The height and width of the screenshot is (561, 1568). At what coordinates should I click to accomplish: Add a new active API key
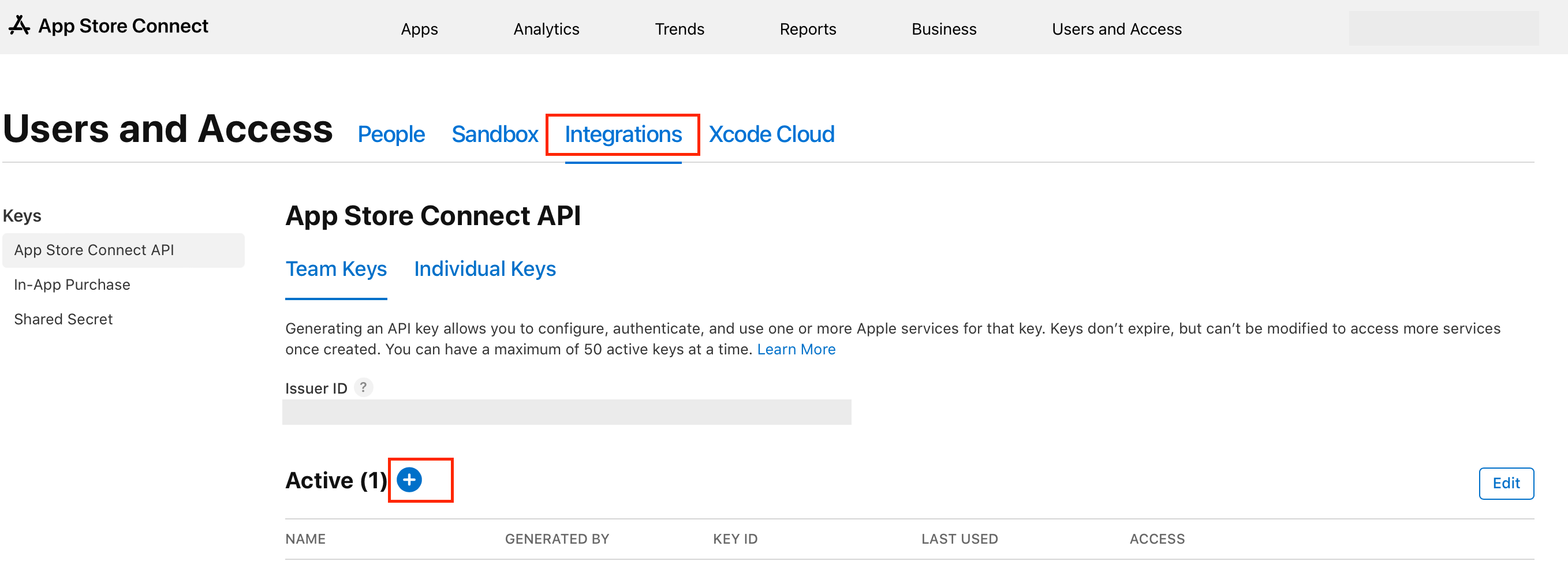click(x=409, y=480)
